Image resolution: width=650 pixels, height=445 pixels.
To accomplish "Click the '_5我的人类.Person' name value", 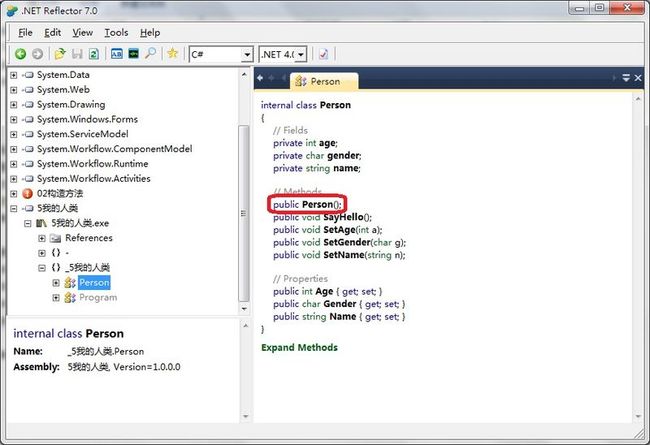I will coord(106,352).
